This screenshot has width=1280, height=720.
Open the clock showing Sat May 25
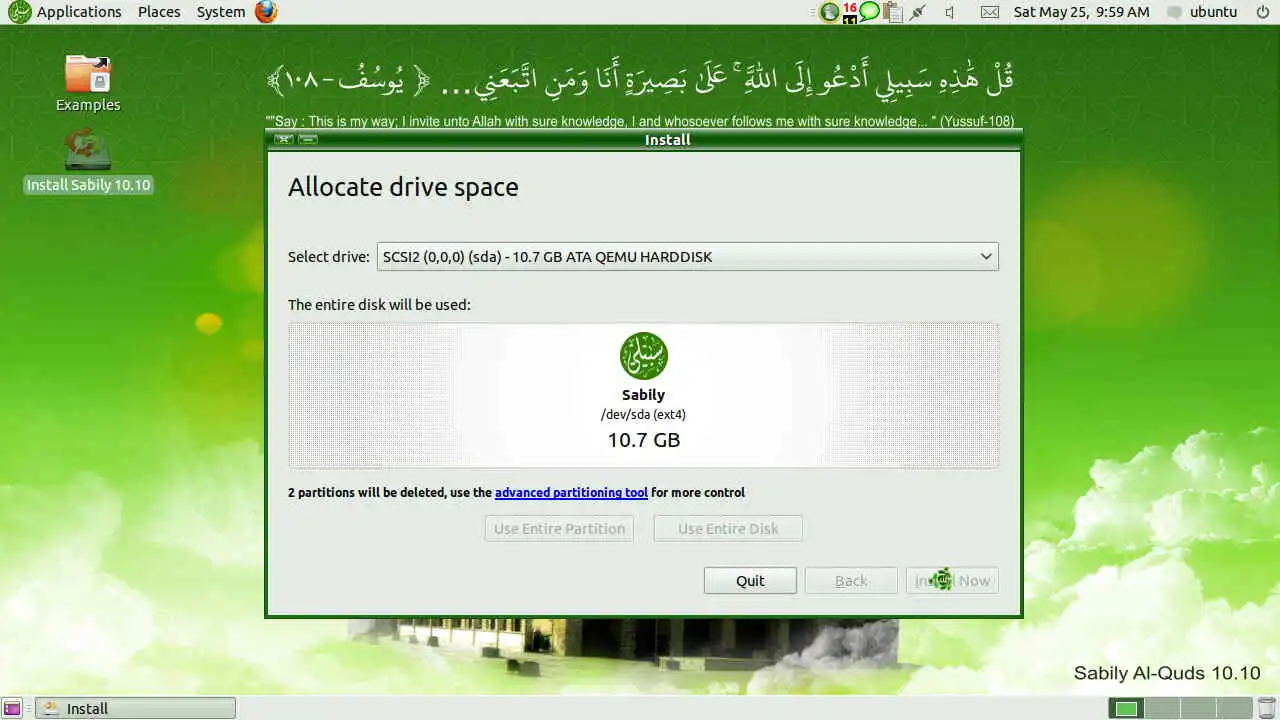point(1081,12)
